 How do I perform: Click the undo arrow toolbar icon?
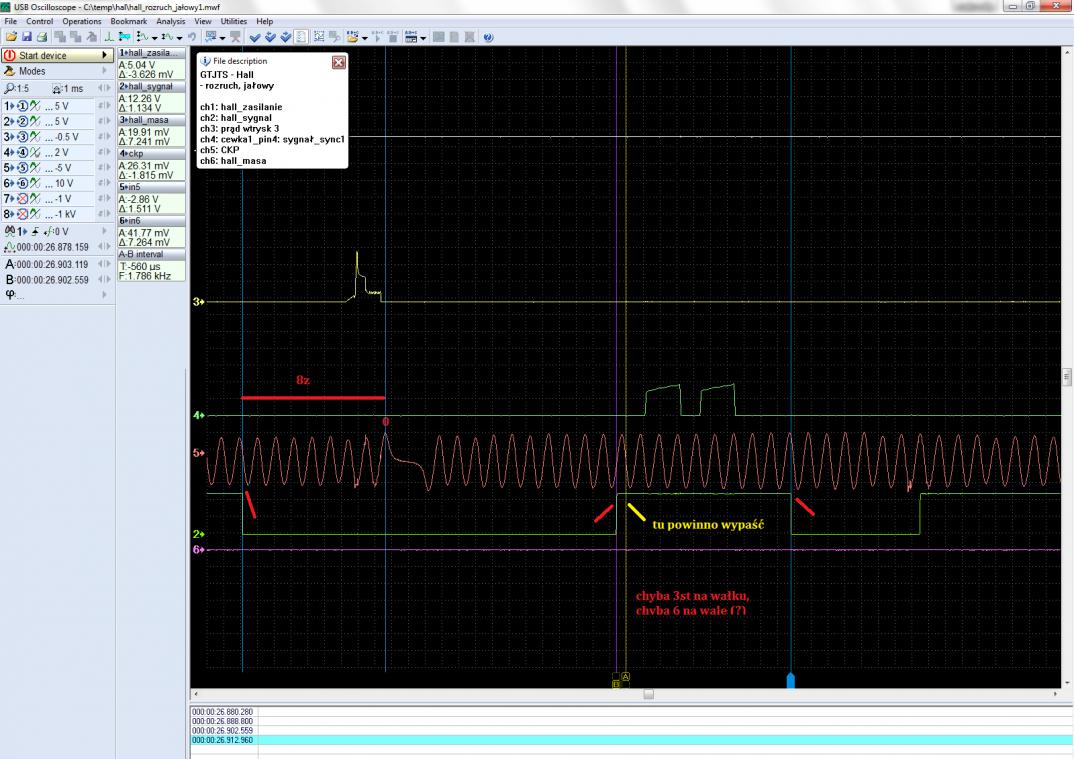(190, 37)
